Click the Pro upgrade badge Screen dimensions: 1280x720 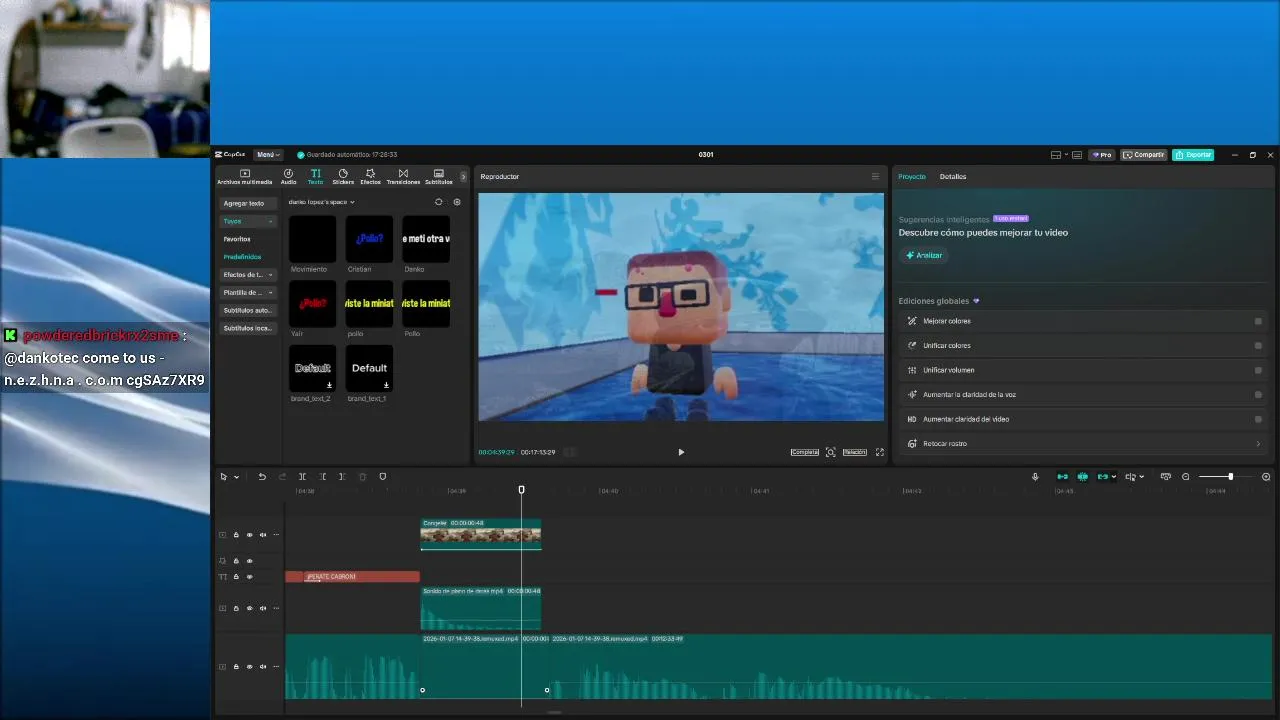tap(1102, 155)
